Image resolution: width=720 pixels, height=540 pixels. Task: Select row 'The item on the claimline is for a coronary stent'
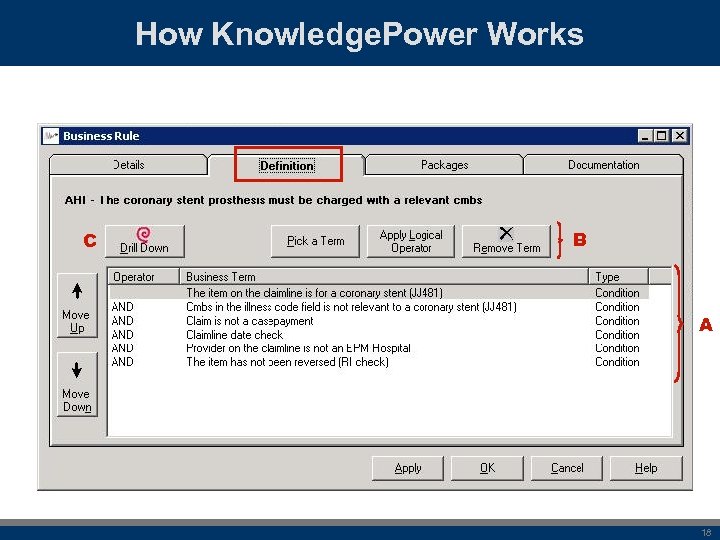[379, 292]
